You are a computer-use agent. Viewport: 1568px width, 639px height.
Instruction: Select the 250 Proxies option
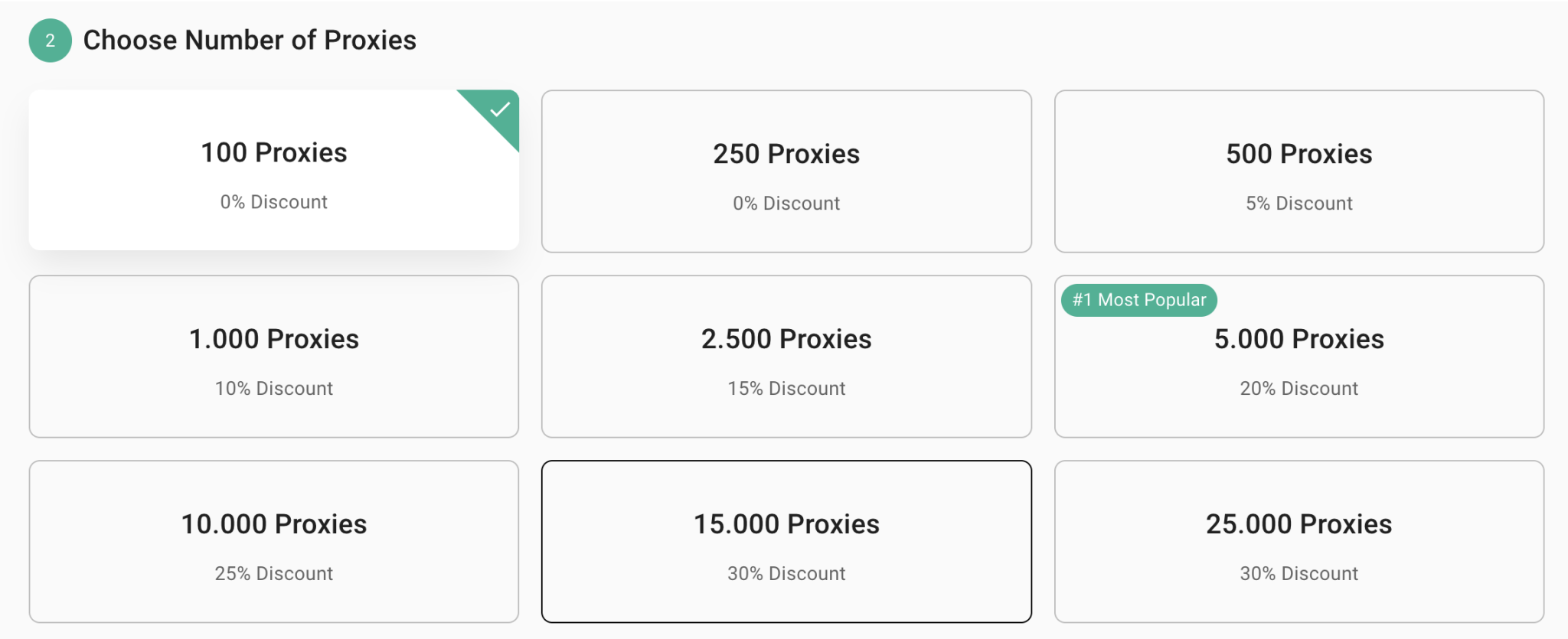point(786,171)
